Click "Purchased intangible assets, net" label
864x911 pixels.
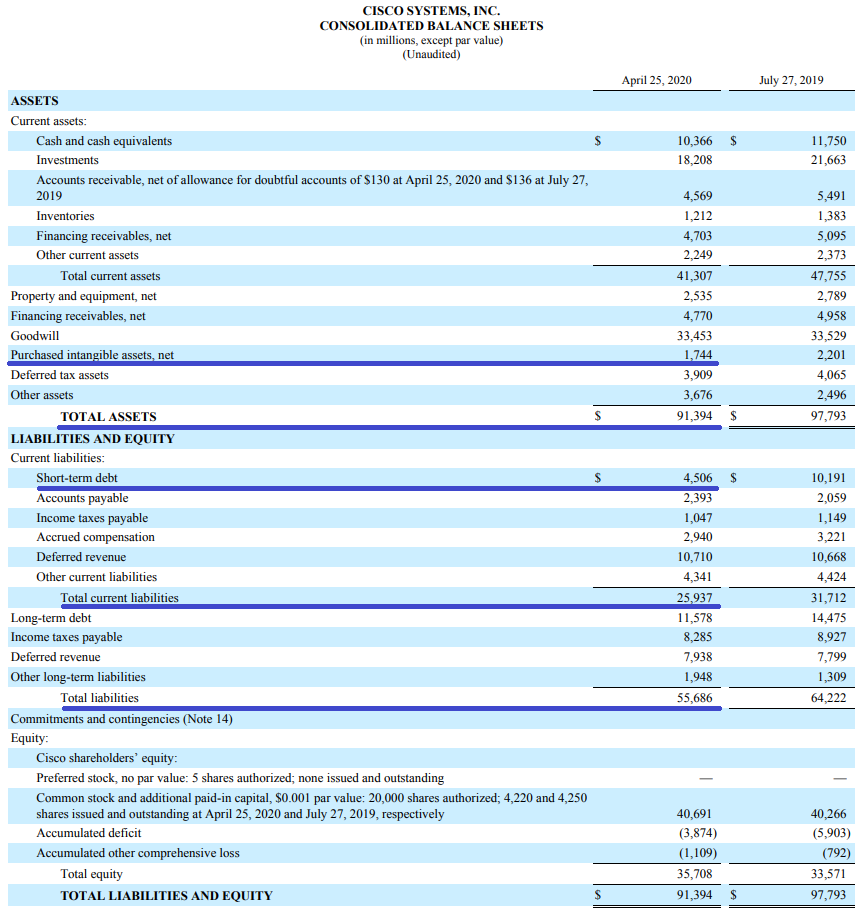(92, 355)
